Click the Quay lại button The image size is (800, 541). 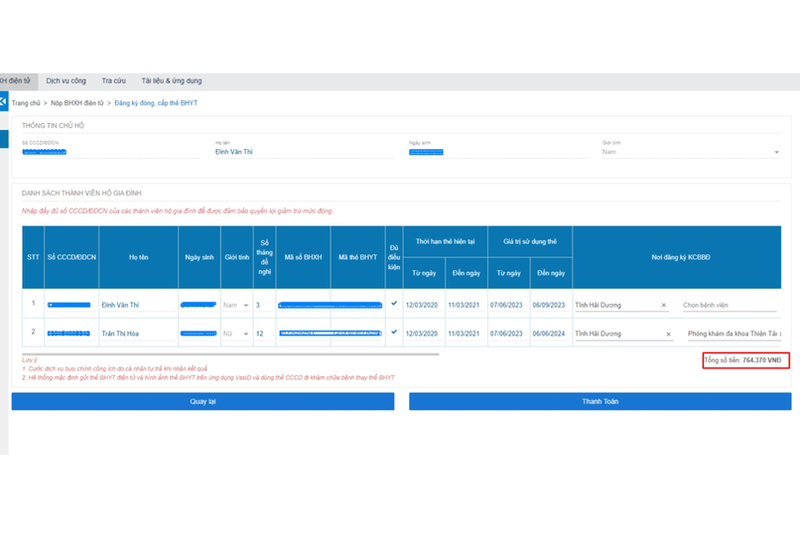203,401
